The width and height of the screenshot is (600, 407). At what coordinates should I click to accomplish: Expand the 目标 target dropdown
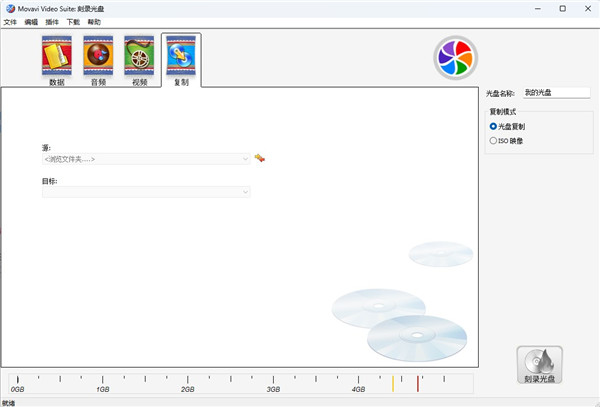tap(245, 192)
